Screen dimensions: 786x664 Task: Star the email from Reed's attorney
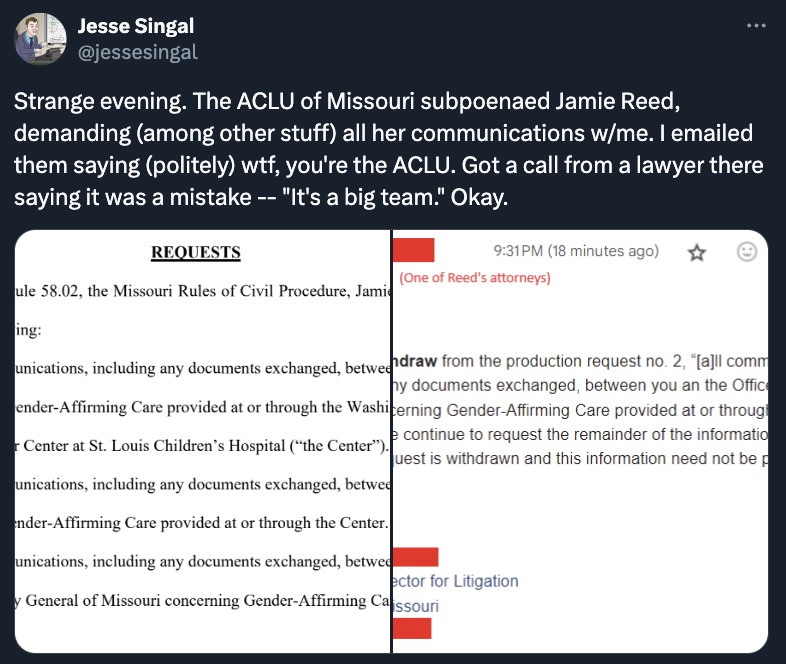coord(697,253)
